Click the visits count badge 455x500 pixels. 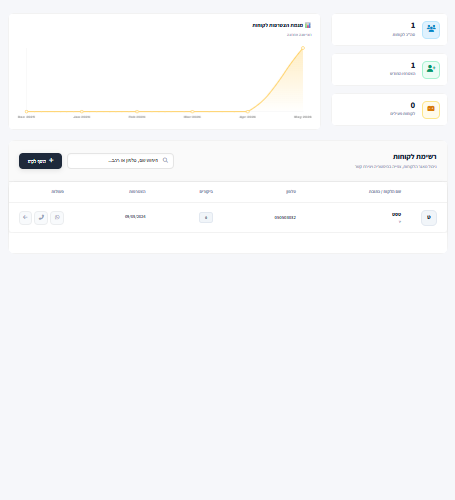206,218
